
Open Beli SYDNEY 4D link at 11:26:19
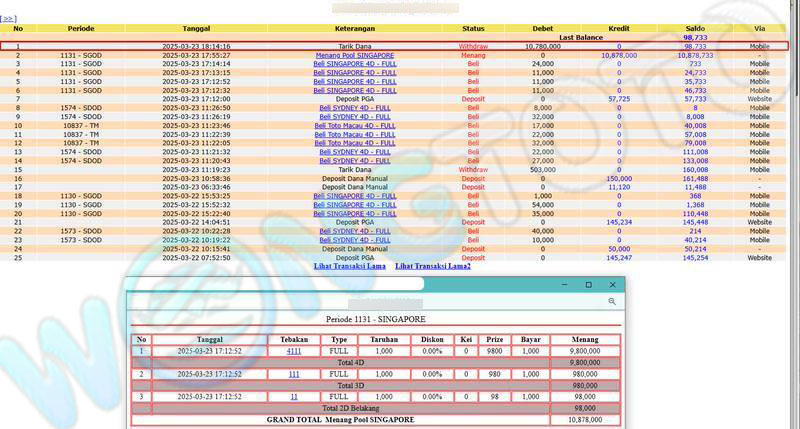point(355,117)
